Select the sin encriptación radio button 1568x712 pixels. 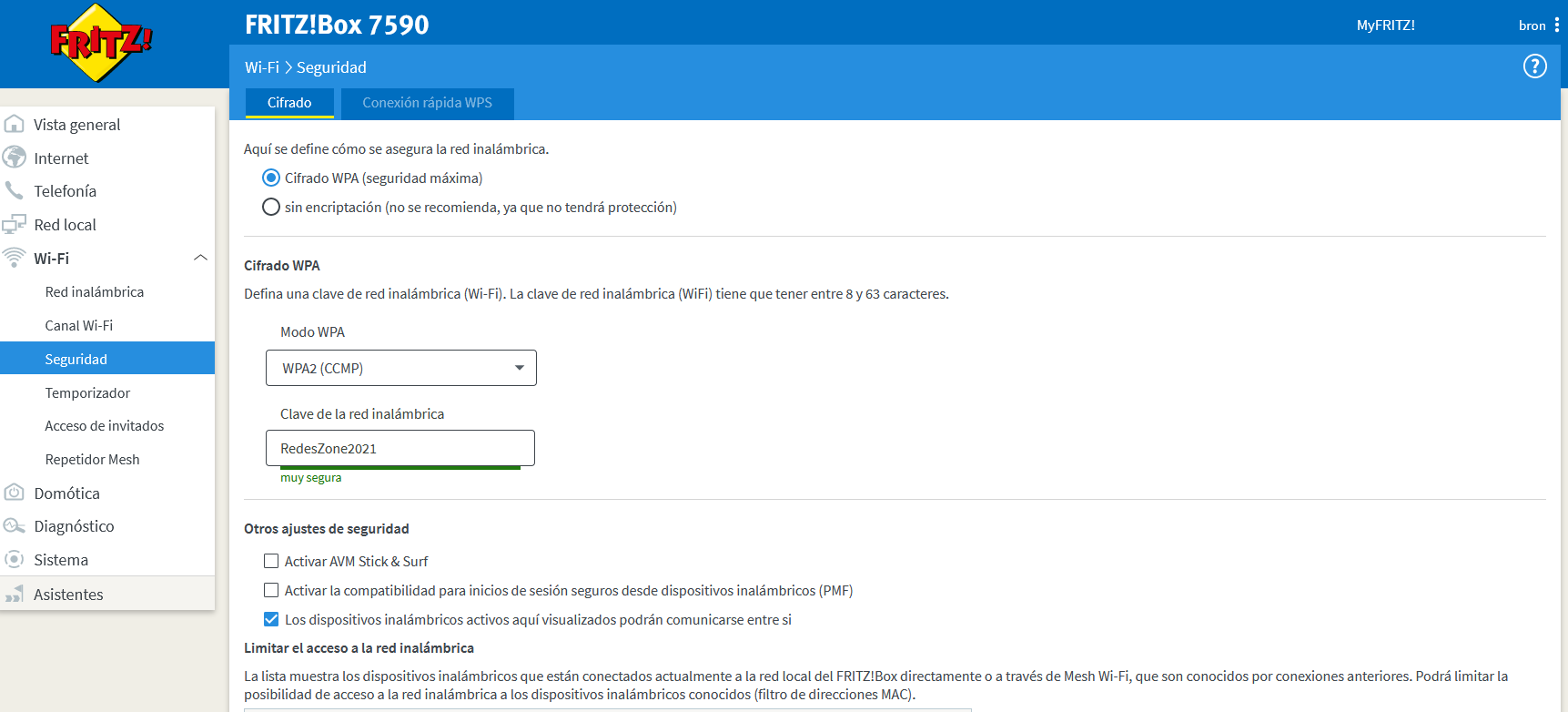click(x=271, y=207)
